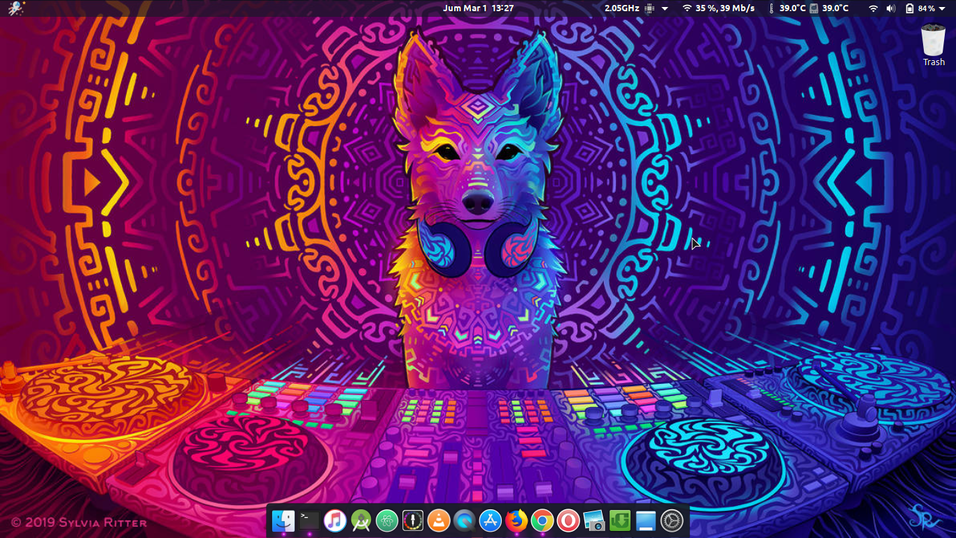Launch the Opera browser dock icon
This screenshot has height=538, width=956.
tap(568, 521)
